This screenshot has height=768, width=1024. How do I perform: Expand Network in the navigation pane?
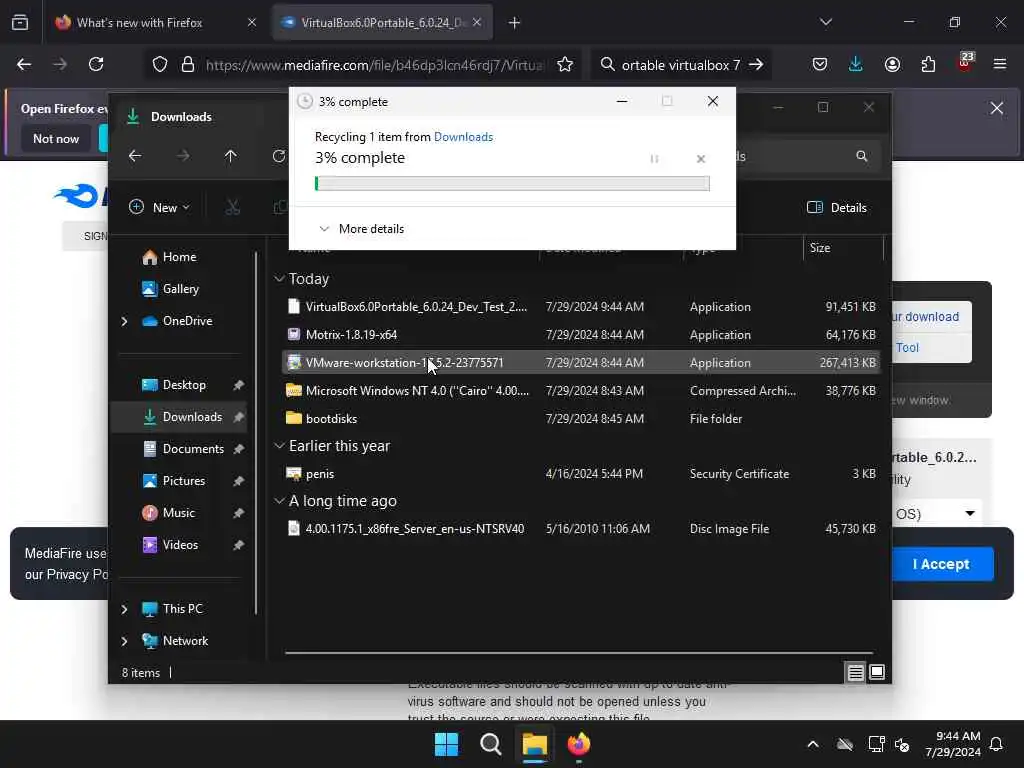[x=124, y=641]
